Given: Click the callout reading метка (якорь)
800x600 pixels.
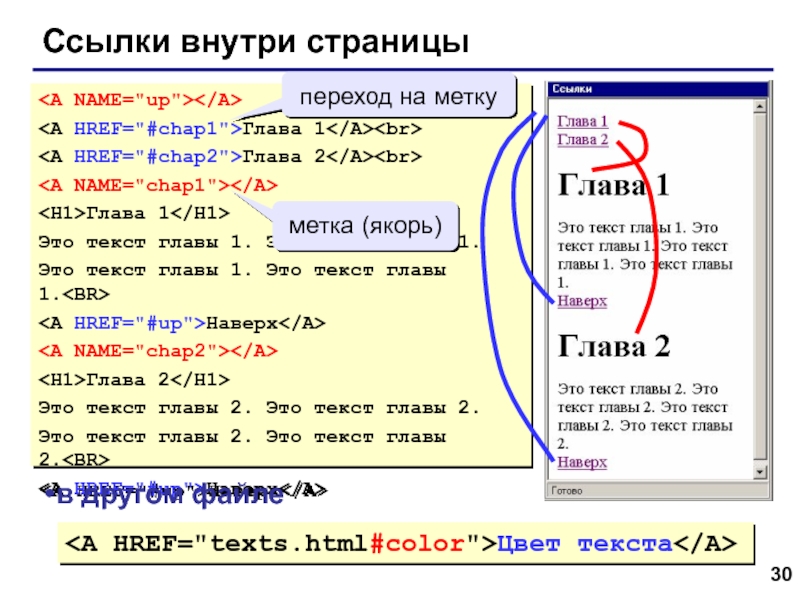Looking at the screenshot, I should 367,225.
